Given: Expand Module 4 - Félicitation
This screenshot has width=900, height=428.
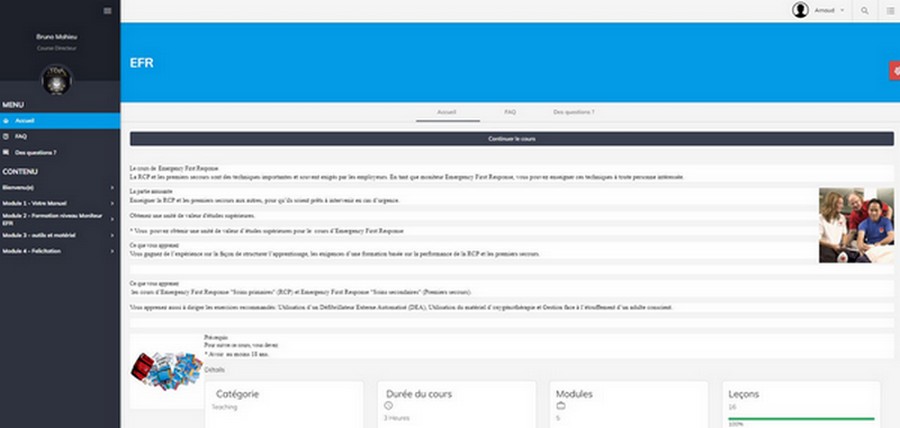Looking at the screenshot, I should tap(58, 249).
